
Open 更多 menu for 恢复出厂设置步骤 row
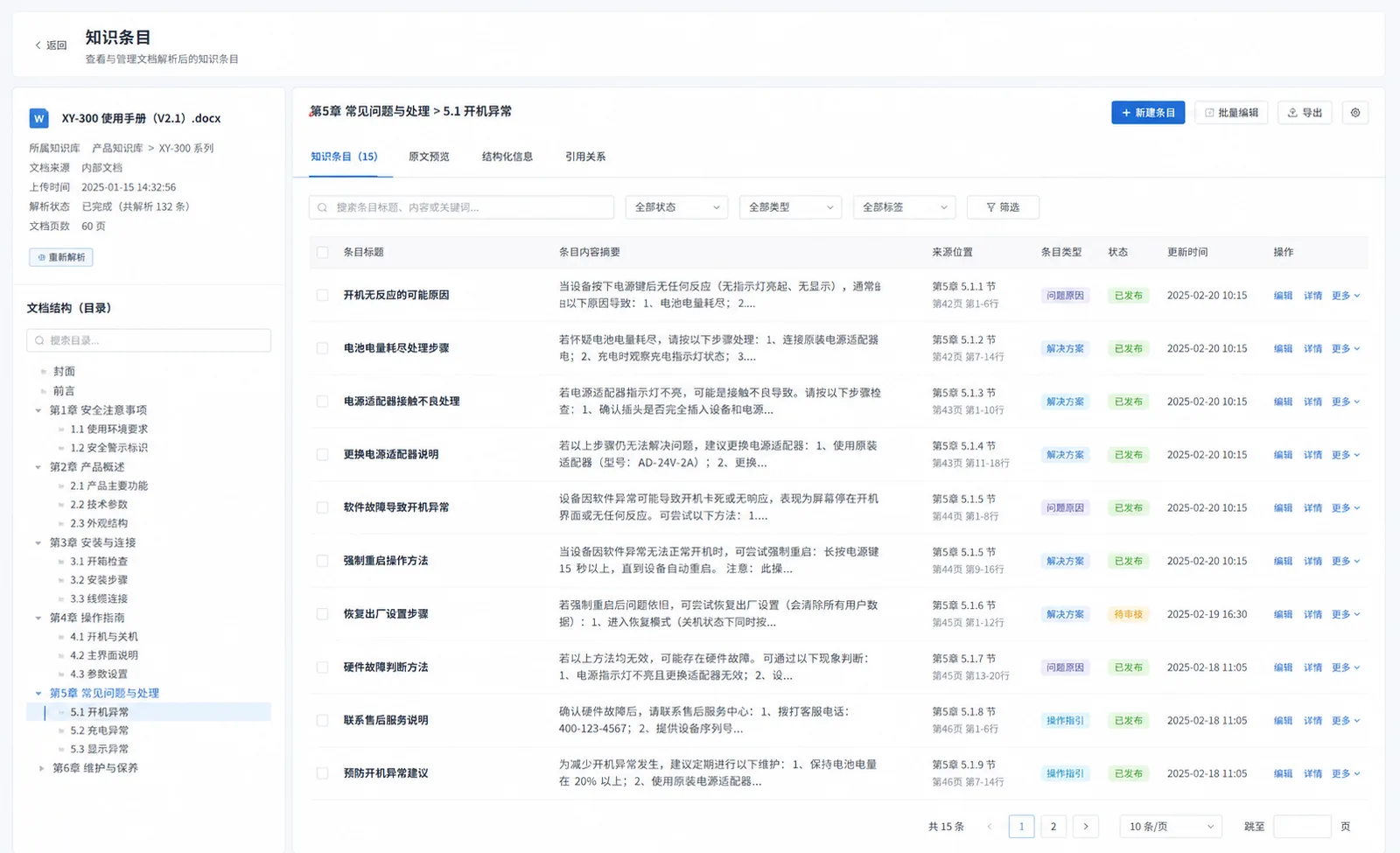click(x=1346, y=614)
